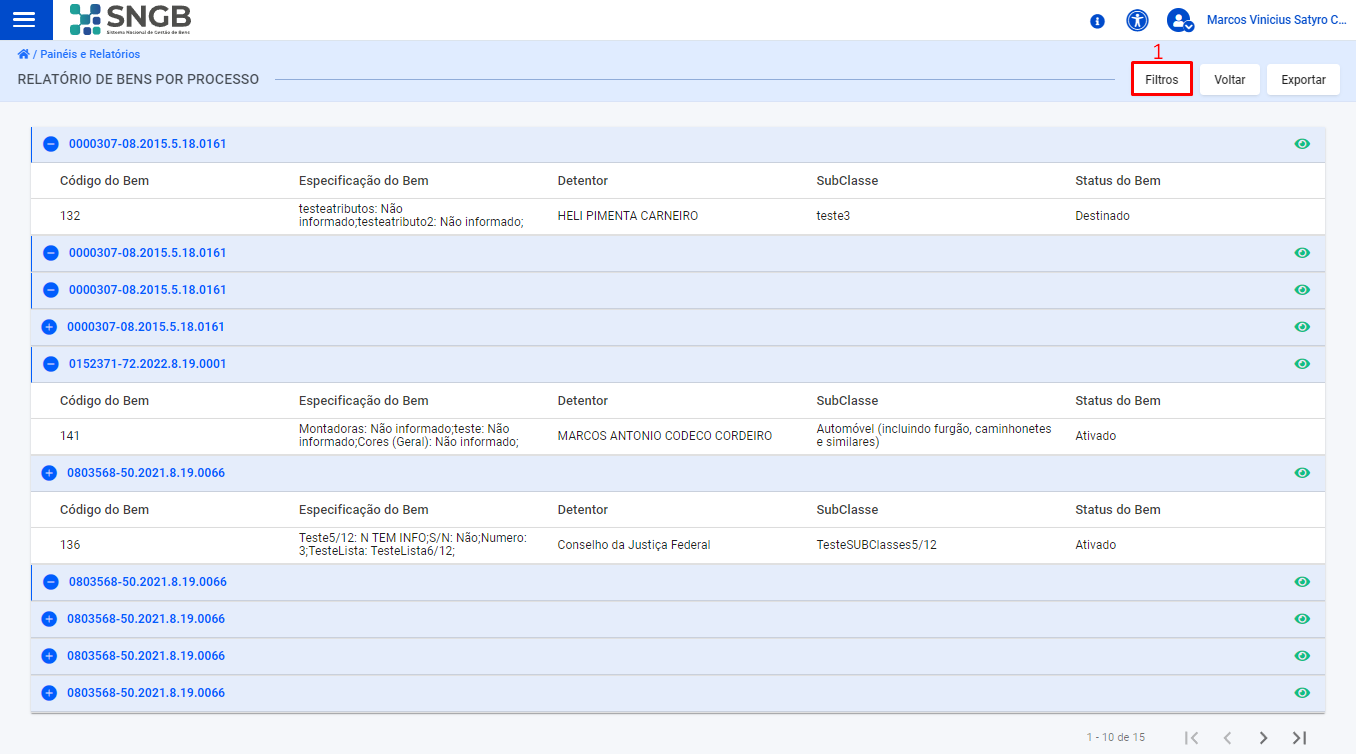The width and height of the screenshot is (1356, 754).
Task: Select specification text starting with testeatributos
Action: tap(412, 215)
